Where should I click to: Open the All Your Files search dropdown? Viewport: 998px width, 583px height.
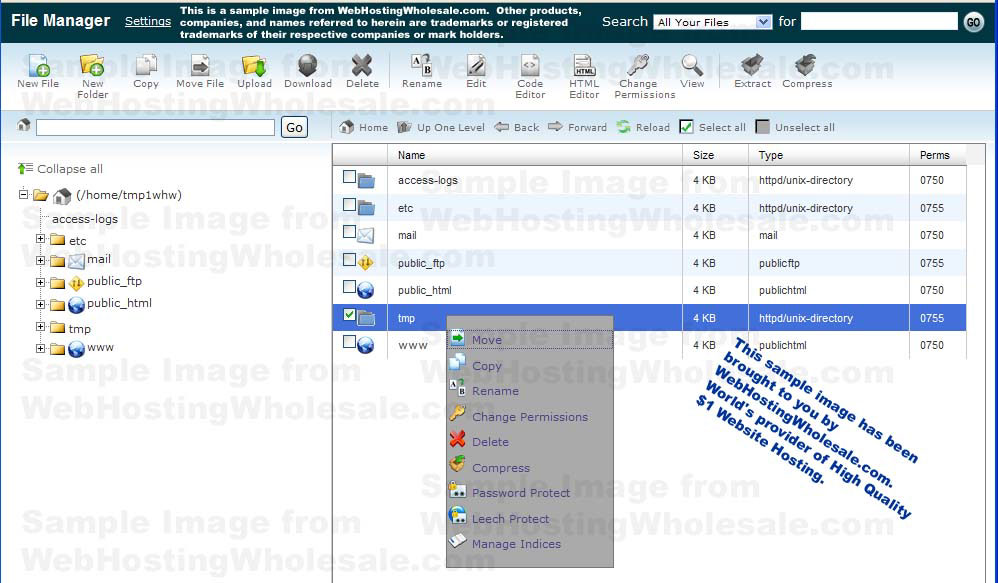(713, 22)
